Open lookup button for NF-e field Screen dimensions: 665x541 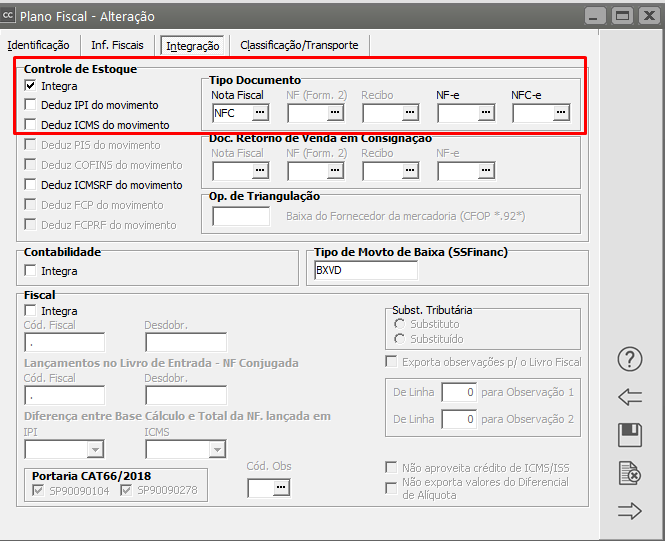pos(485,113)
